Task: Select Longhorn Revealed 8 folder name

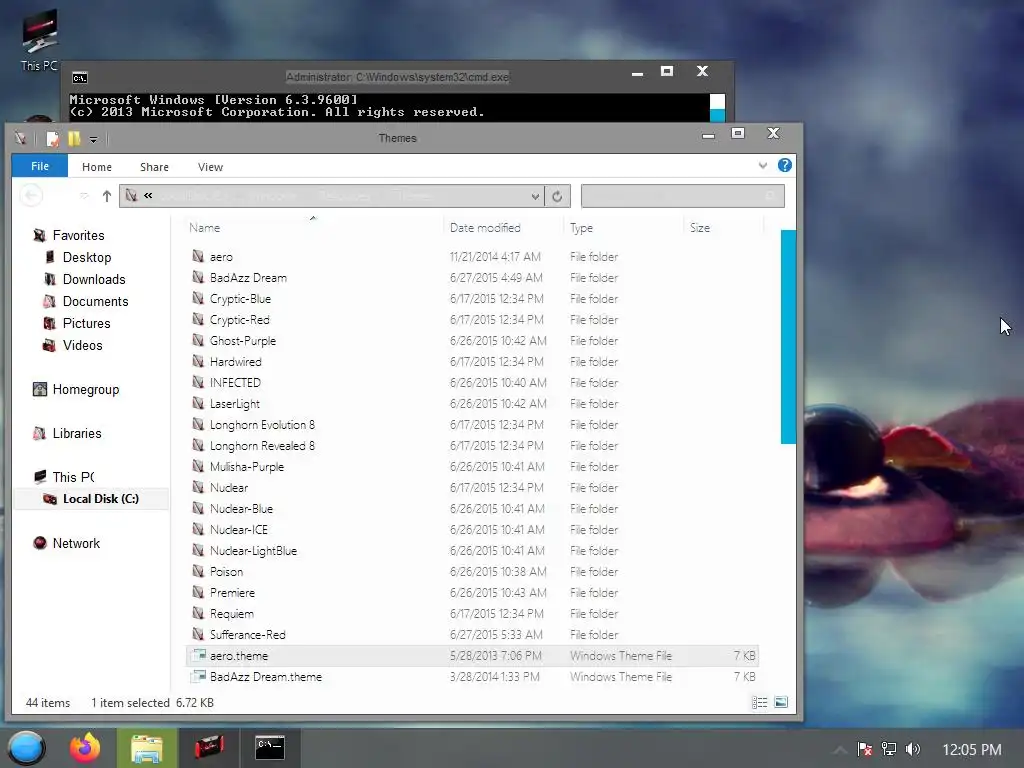Action: coord(262,446)
